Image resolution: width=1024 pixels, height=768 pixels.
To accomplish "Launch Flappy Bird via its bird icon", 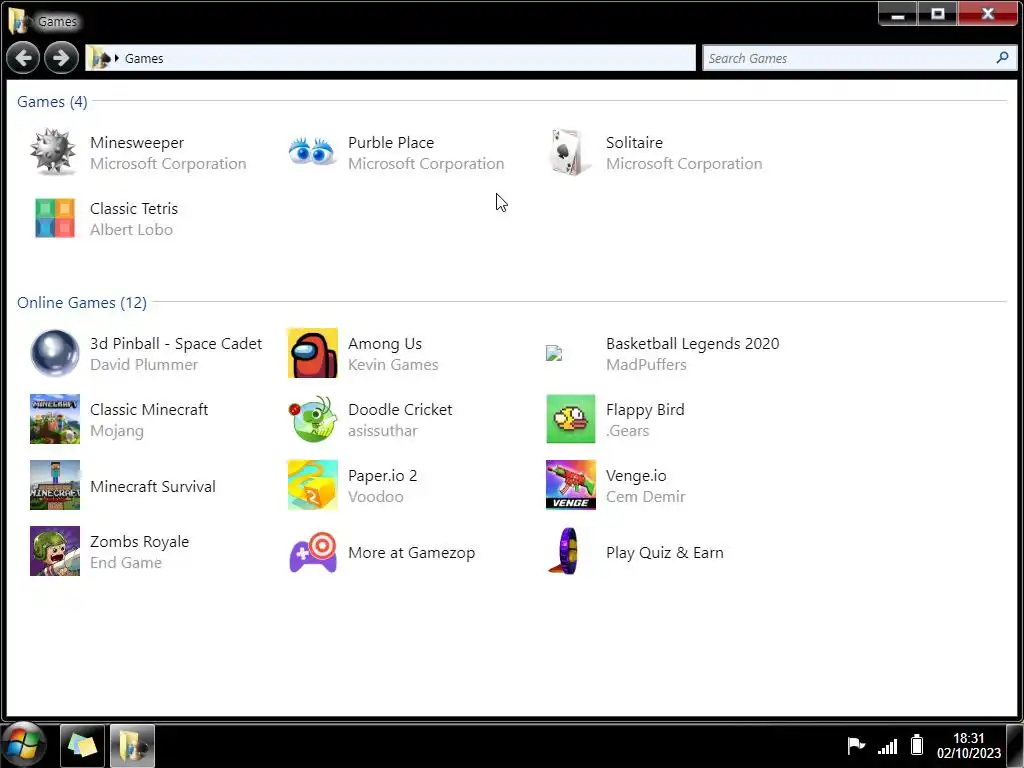I will click(x=571, y=419).
